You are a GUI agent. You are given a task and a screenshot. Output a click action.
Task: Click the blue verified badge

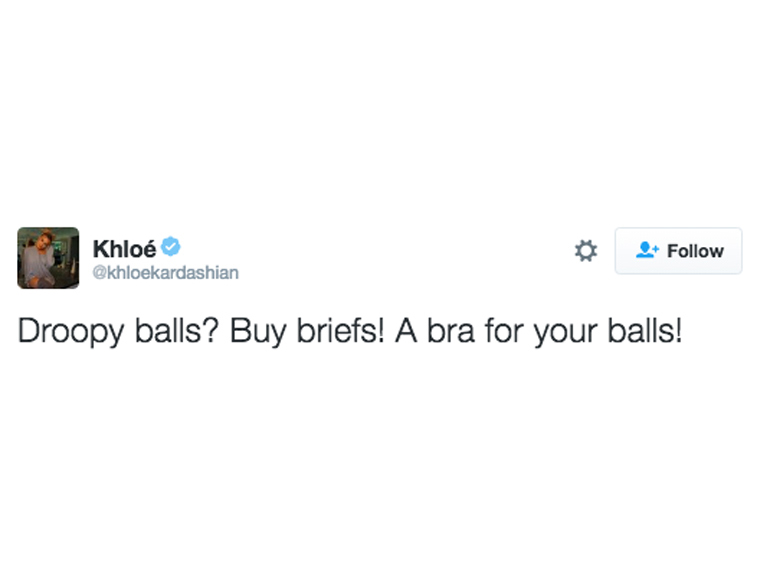[171, 246]
